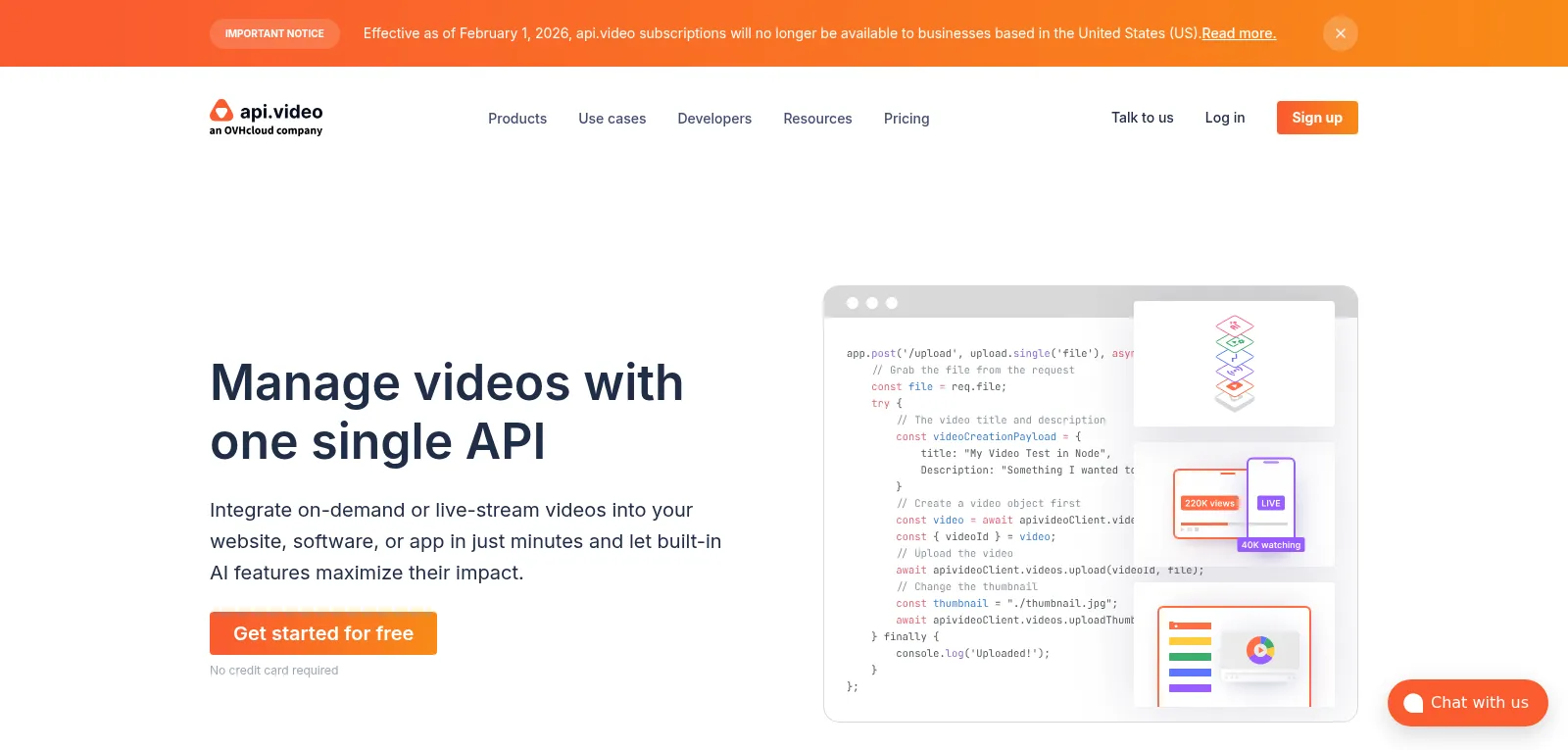Open the Resources menu
1568x750 pixels.
point(817,119)
